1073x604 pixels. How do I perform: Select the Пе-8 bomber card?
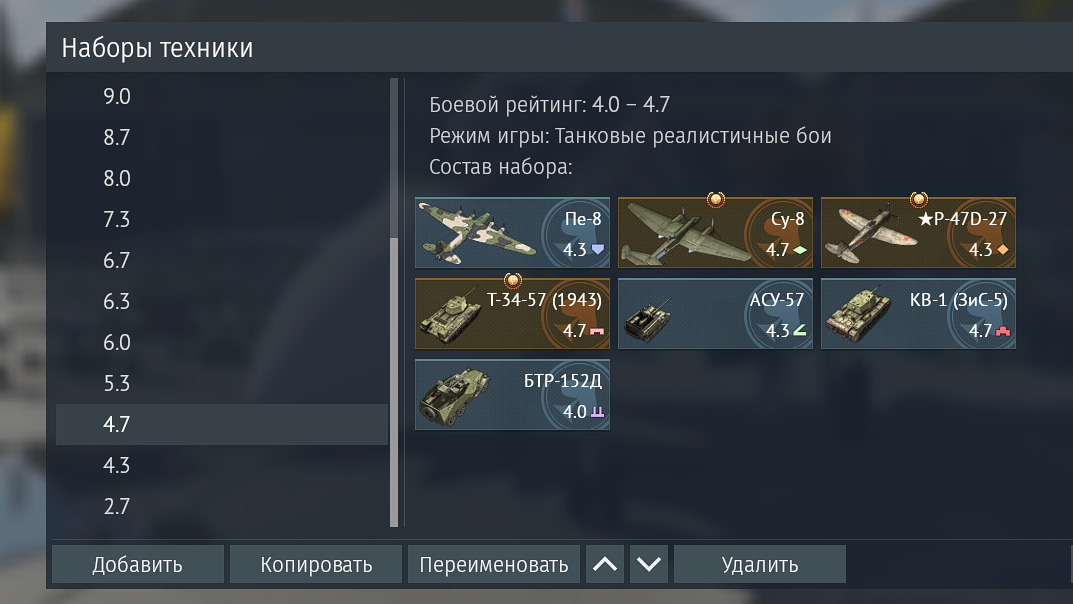point(512,233)
